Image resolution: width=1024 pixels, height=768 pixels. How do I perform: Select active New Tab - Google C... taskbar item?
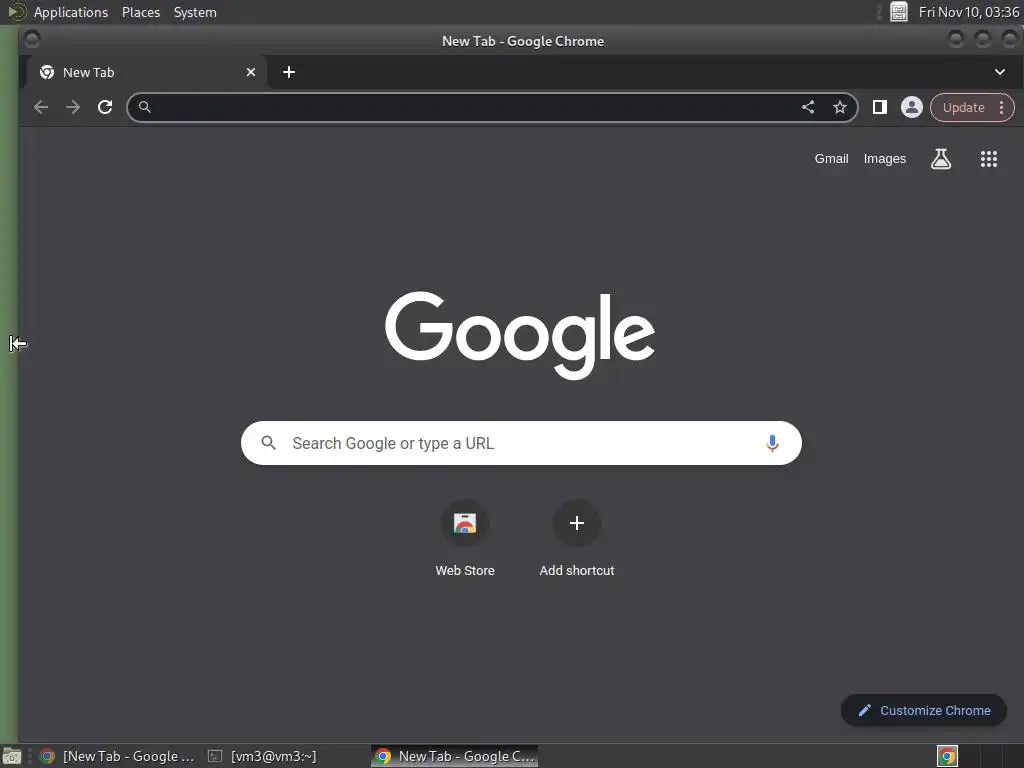[455, 756]
